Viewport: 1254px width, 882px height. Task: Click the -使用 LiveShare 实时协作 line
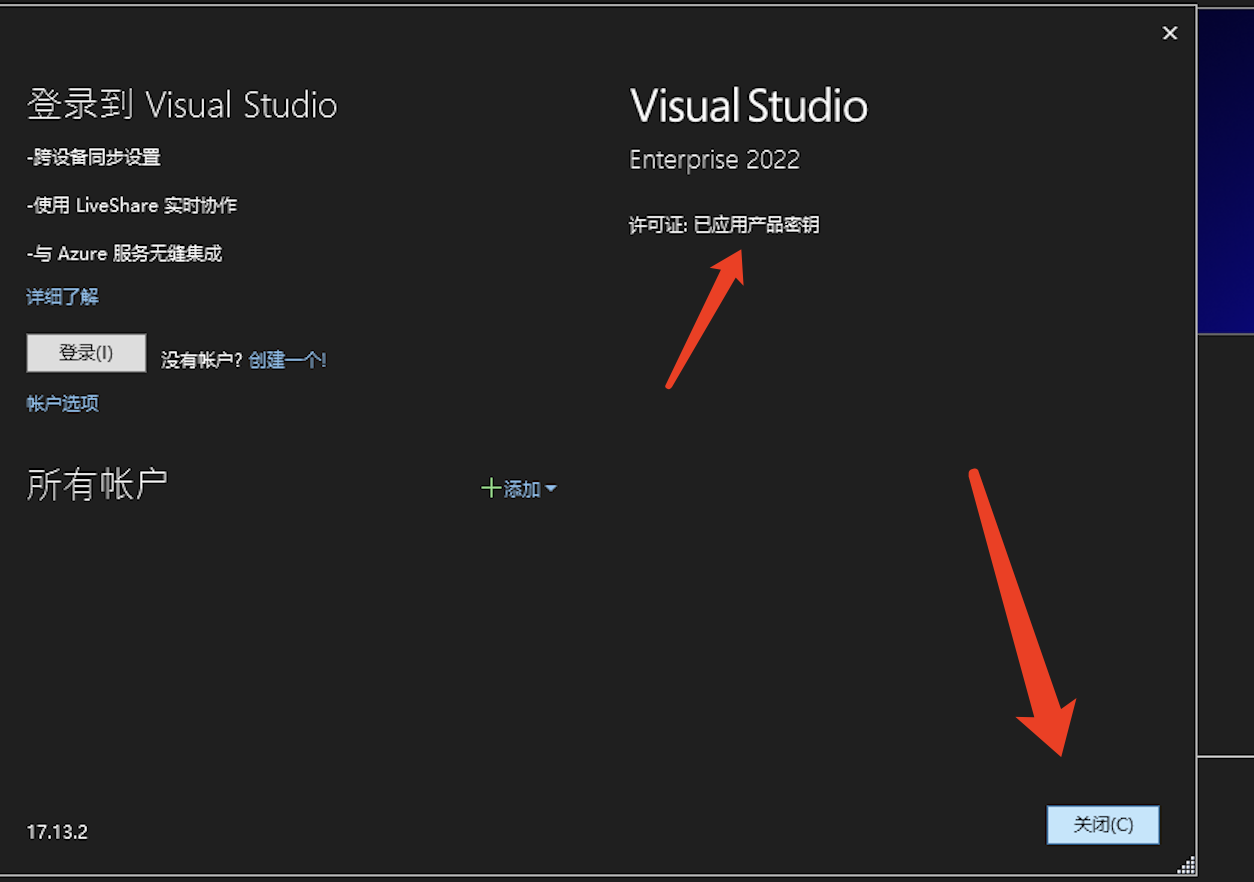[132, 206]
